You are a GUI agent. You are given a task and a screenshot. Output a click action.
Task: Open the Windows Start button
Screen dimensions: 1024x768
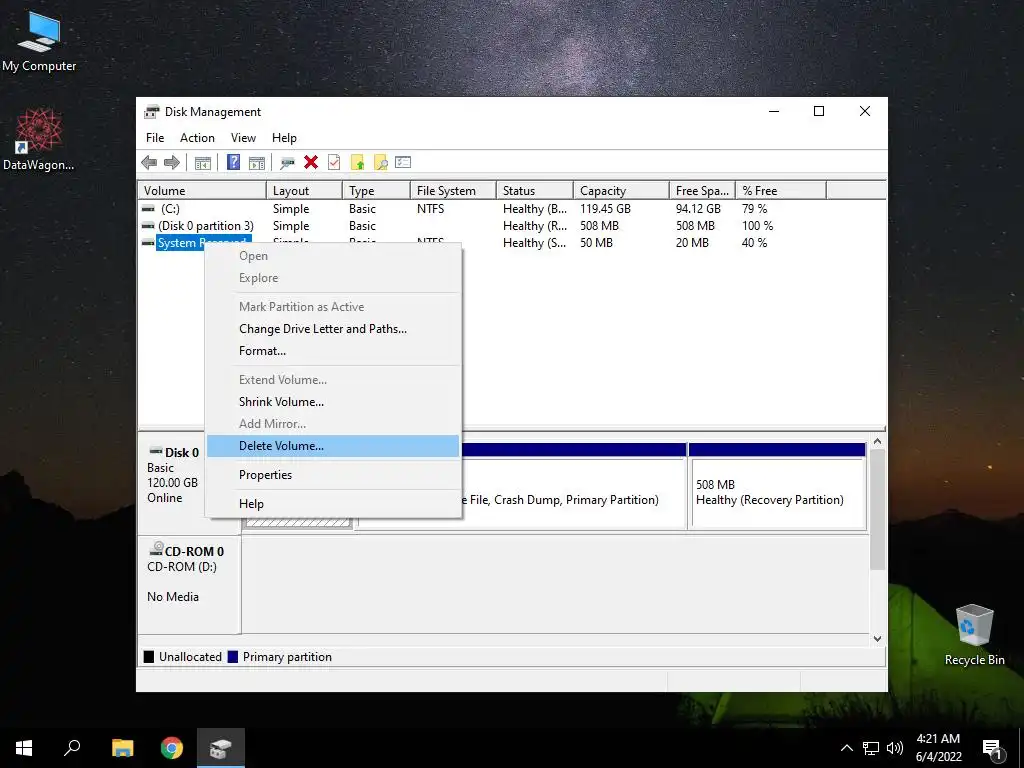(24, 748)
